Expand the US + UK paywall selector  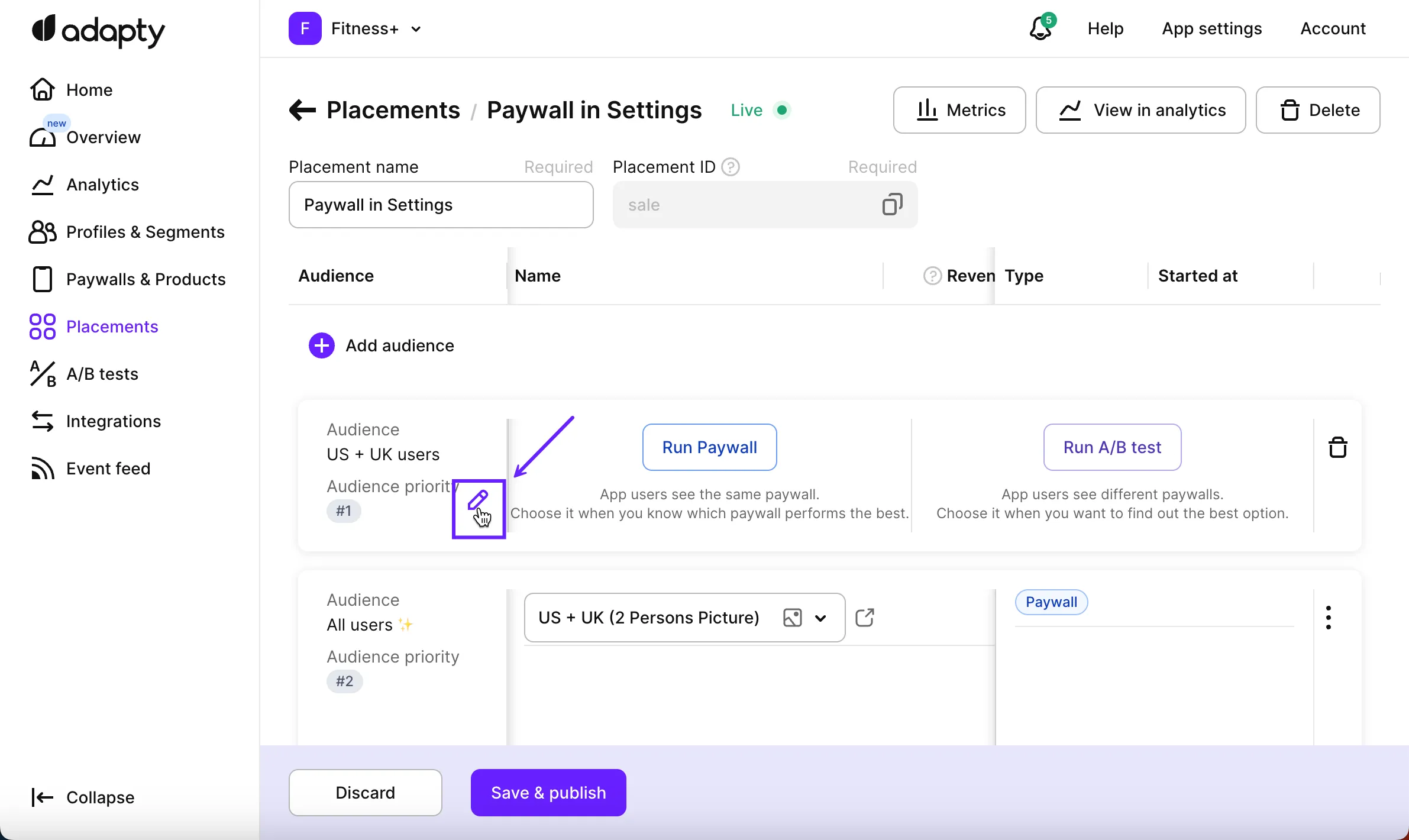click(x=820, y=618)
